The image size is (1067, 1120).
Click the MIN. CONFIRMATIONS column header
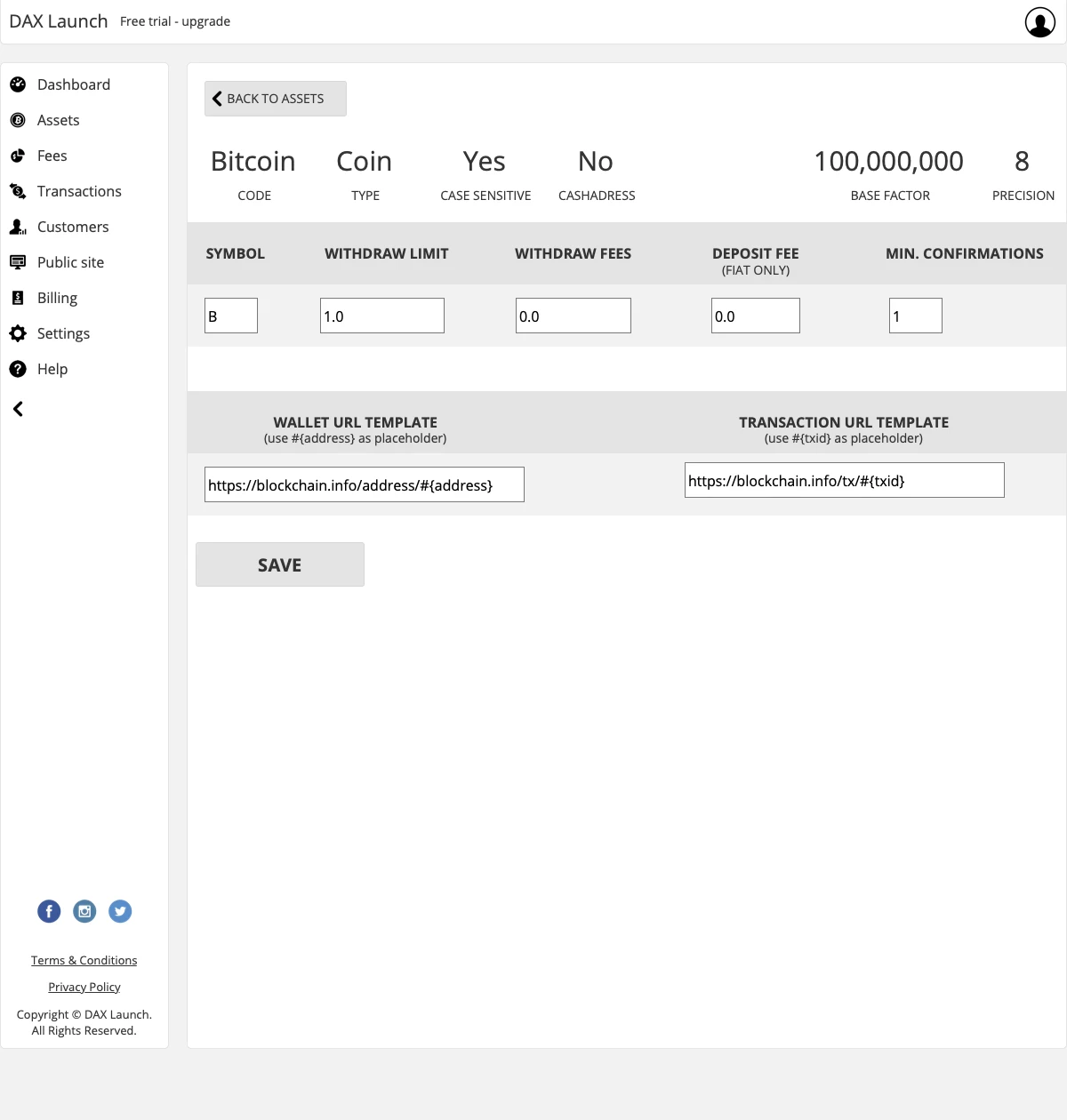click(x=965, y=253)
